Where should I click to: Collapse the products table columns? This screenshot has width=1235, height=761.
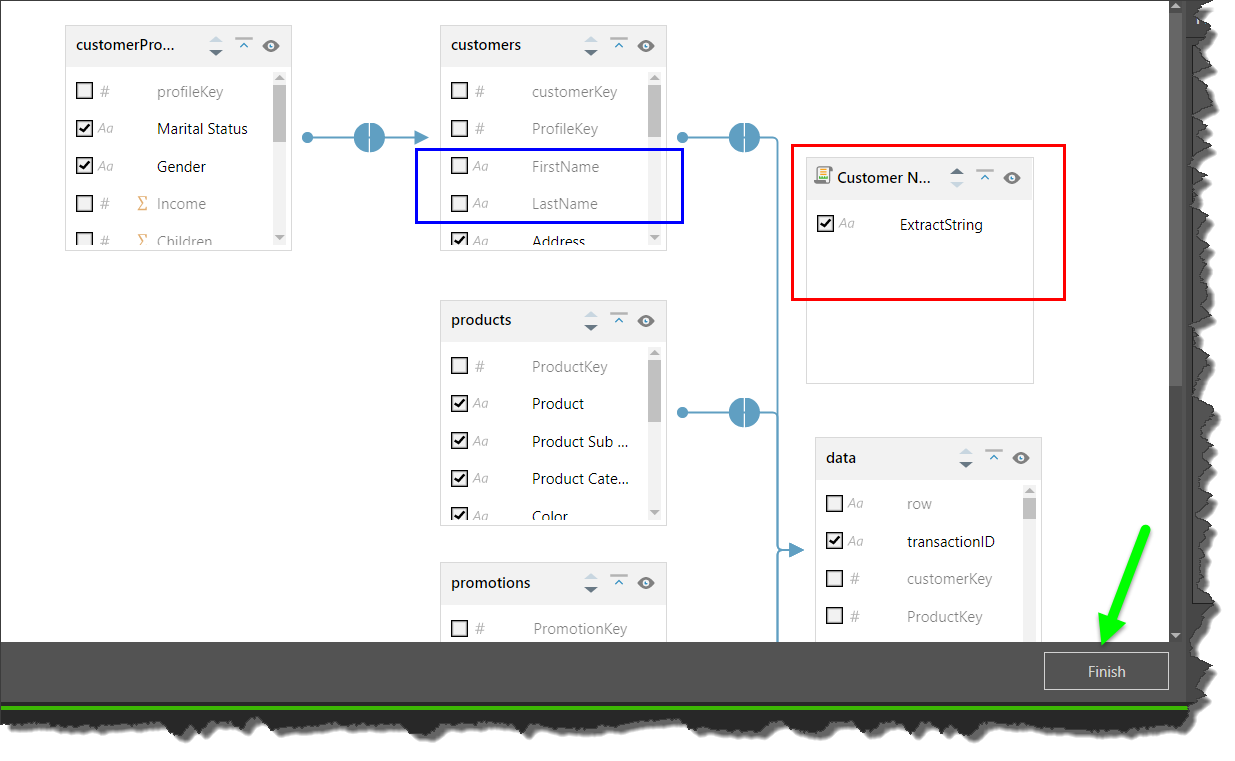pos(619,320)
